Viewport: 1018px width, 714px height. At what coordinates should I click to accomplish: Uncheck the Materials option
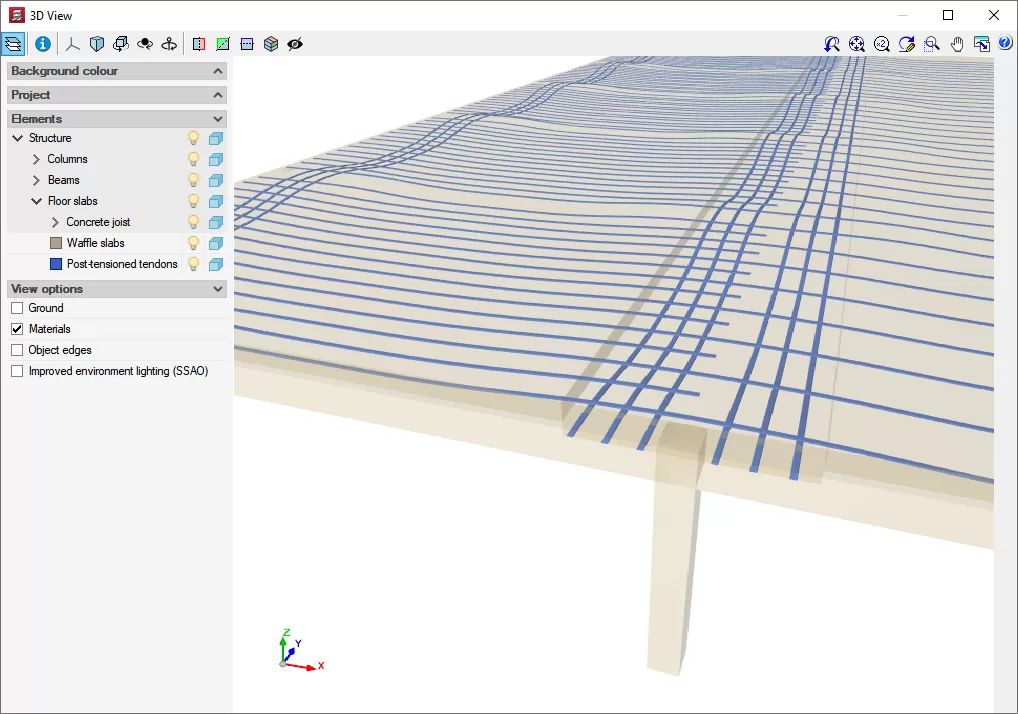pos(17,329)
